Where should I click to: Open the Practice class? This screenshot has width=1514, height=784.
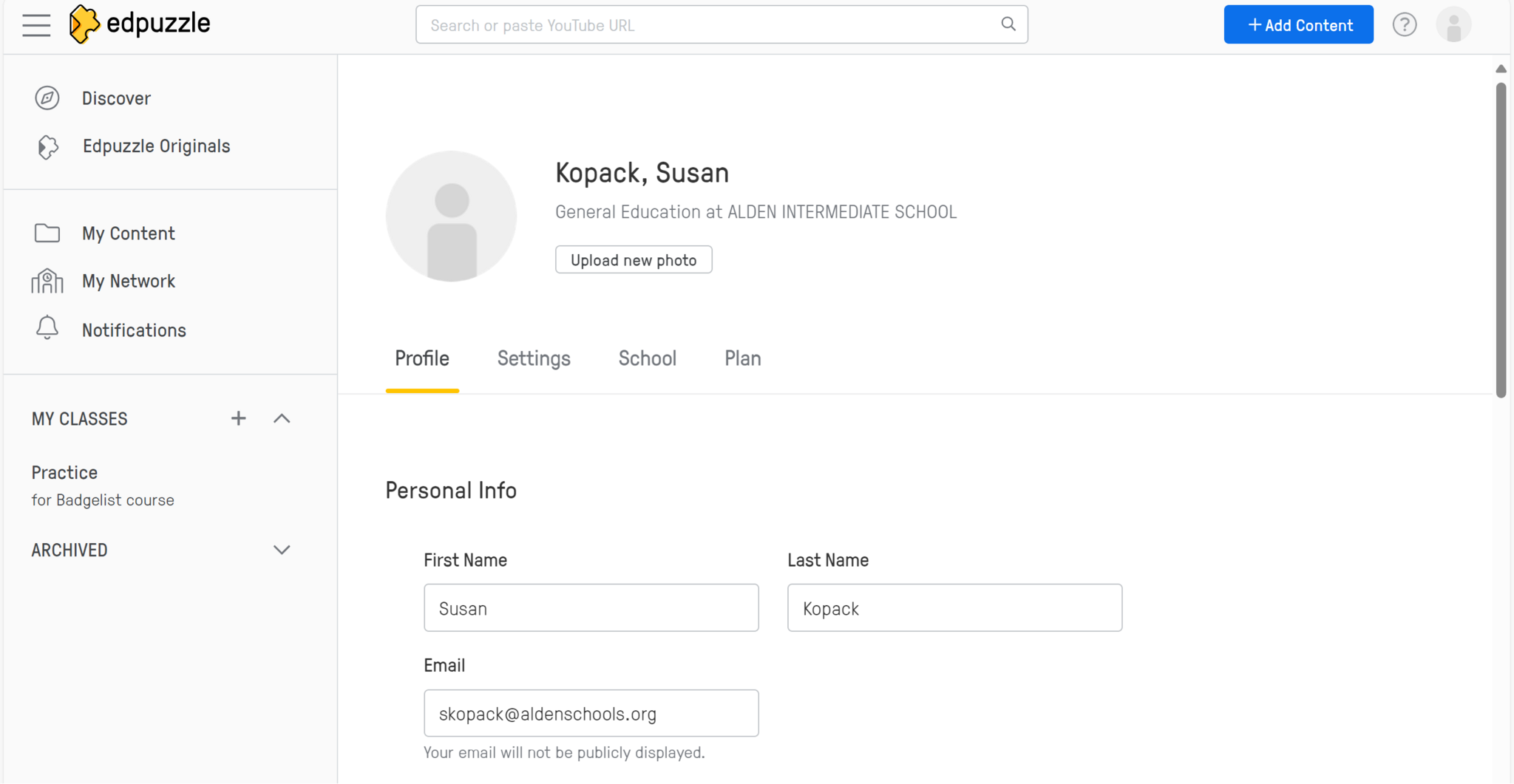pos(65,473)
